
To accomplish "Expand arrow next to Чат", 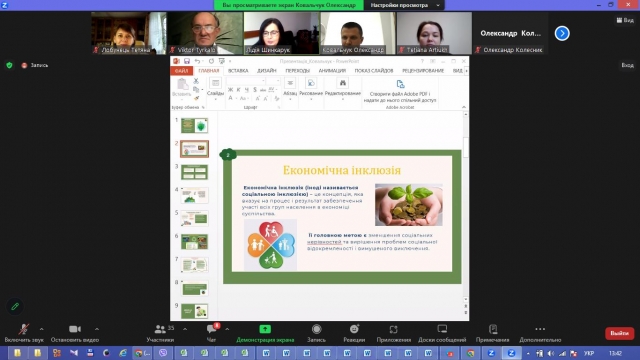I will click(227, 329).
